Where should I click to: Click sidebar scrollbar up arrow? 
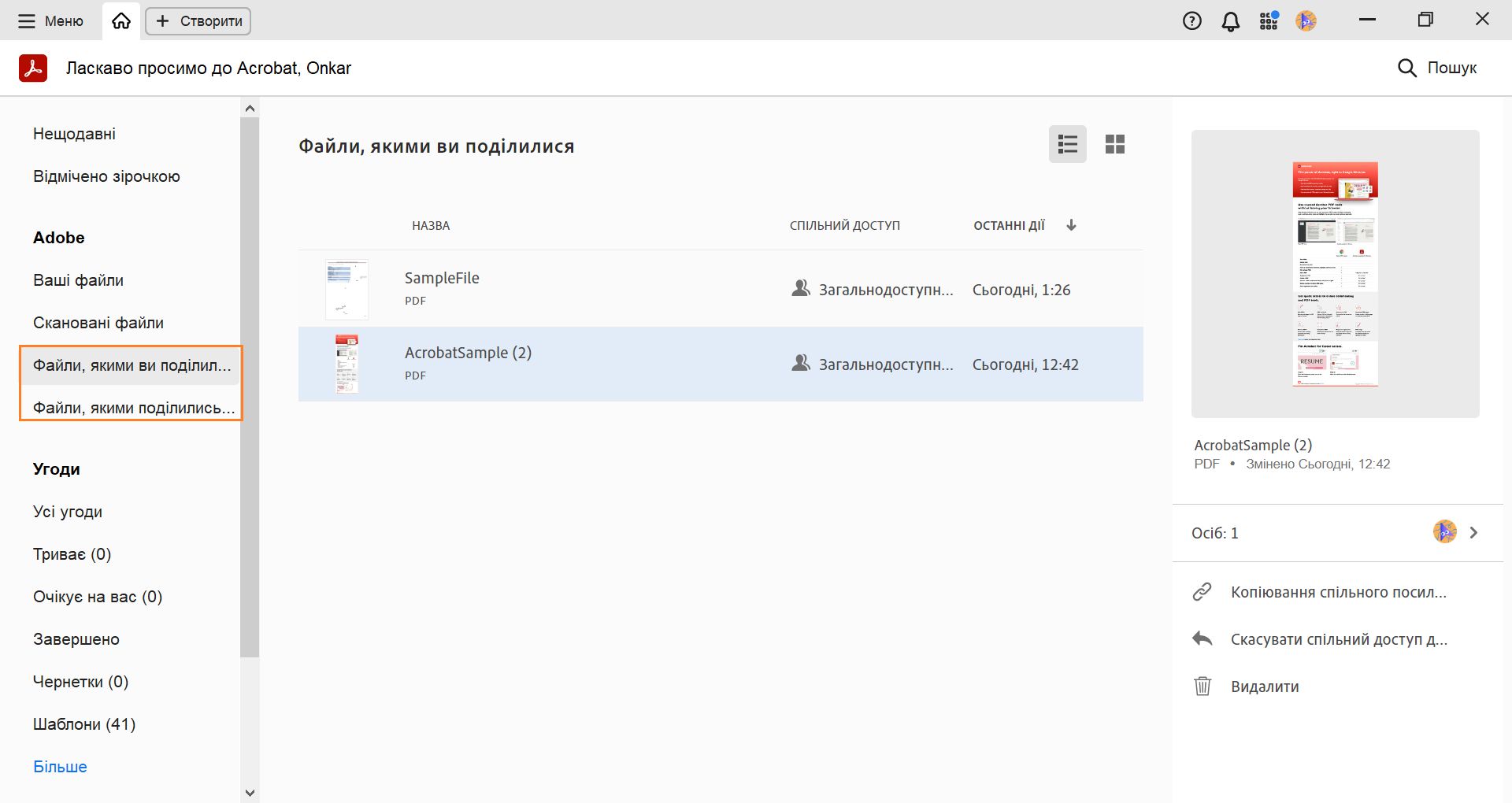point(250,108)
